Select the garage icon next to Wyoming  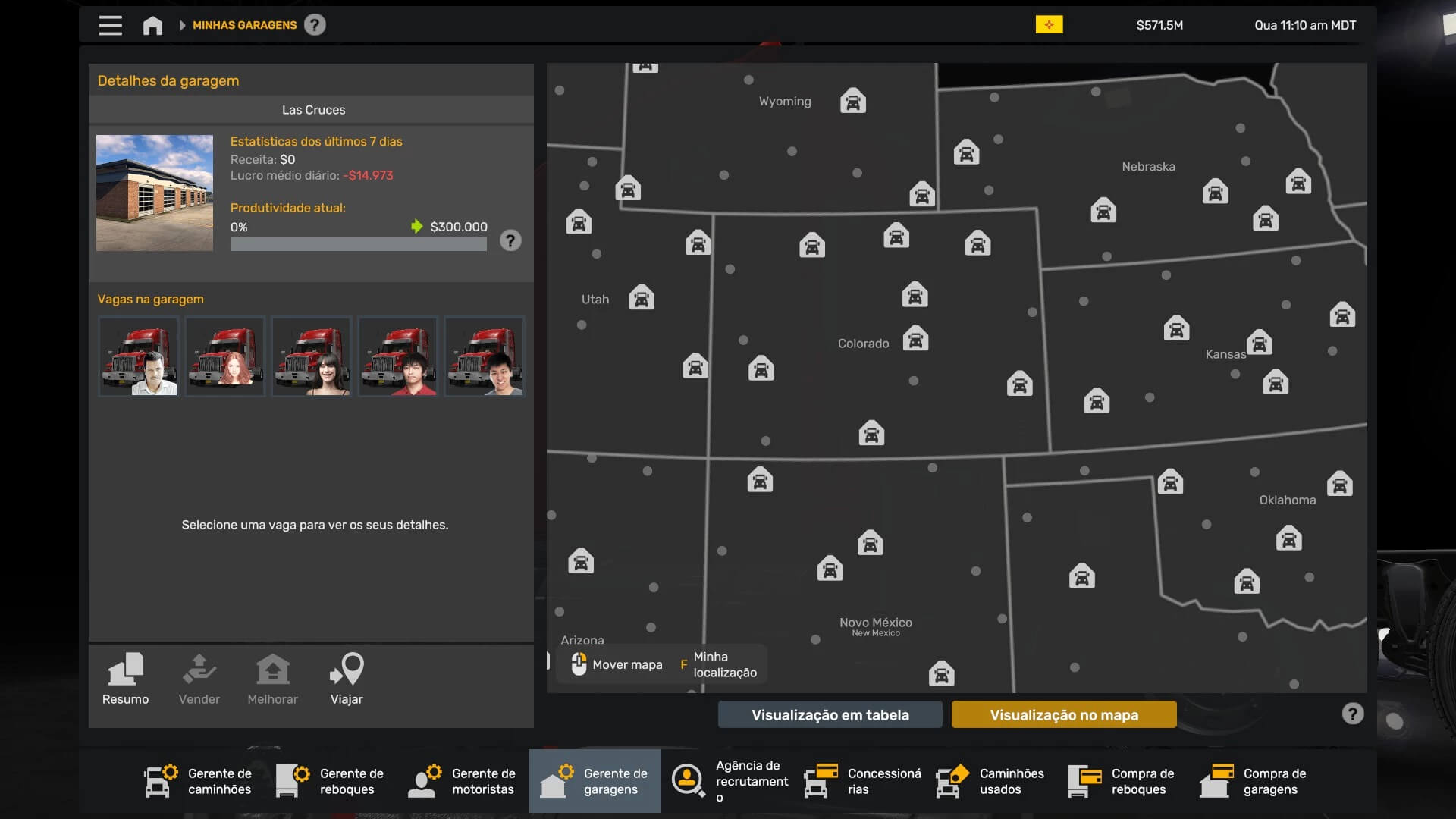click(852, 101)
